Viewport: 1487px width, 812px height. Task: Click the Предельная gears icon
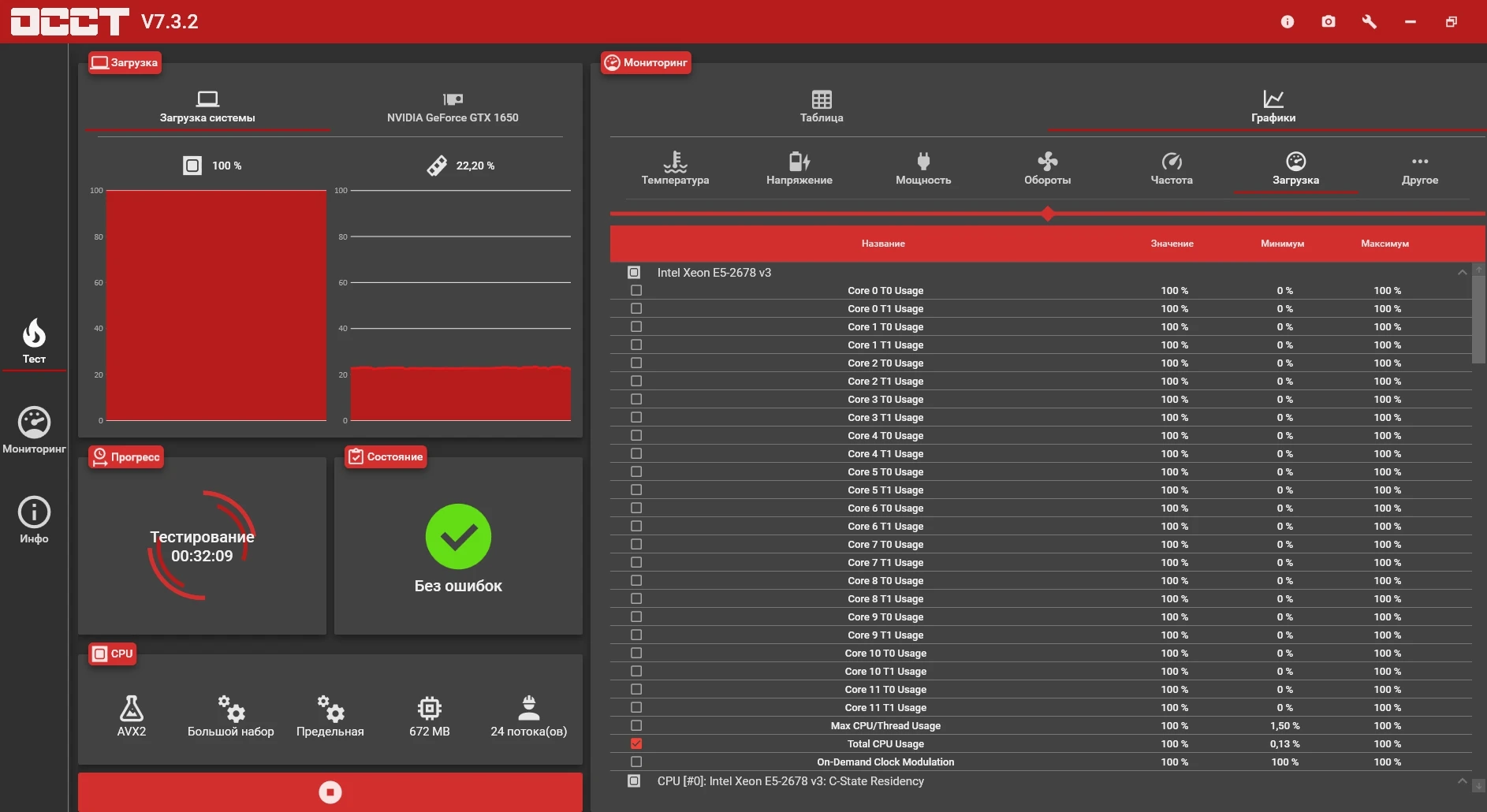(x=330, y=708)
